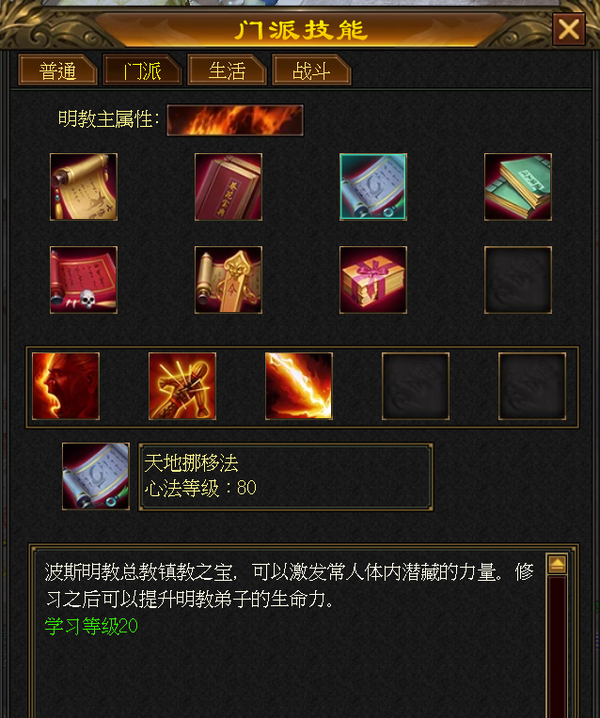Select the golden token and scroll icon
This screenshot has height=718, width=600.
click(229, 280)
